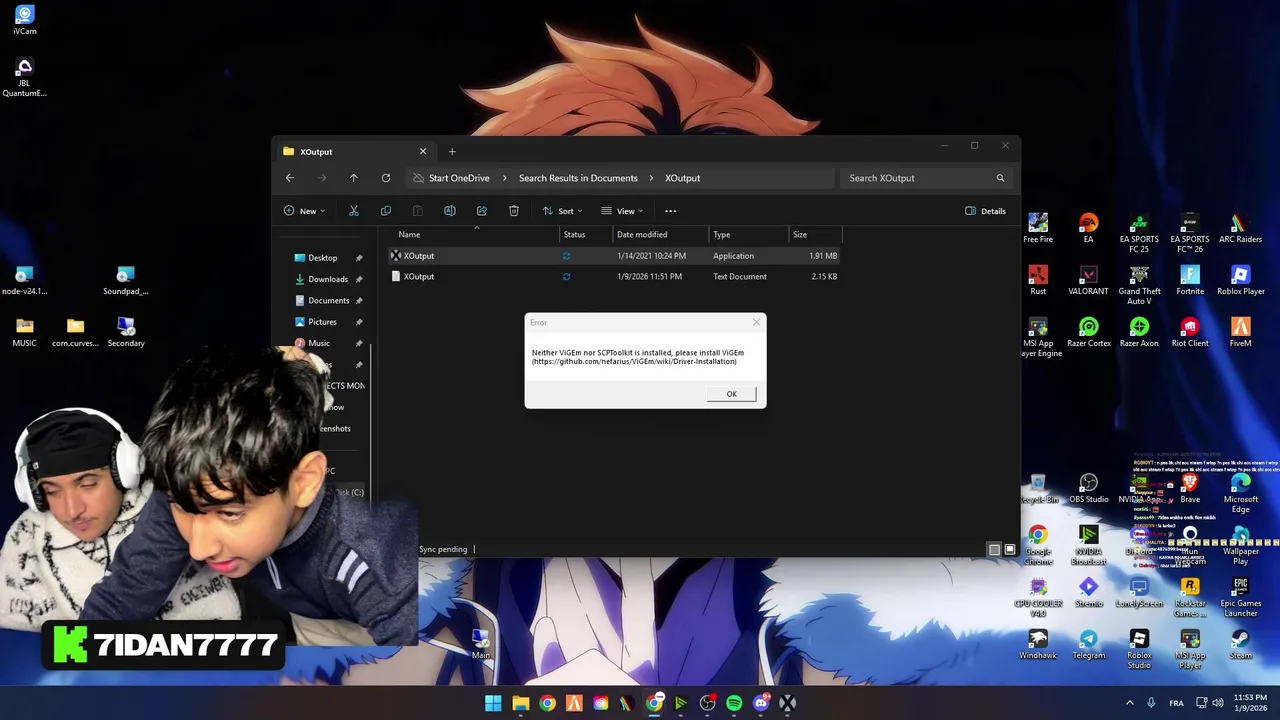
Task: Open Grand Theft Auto V shortcut
Action: [x=1139, y=285]
